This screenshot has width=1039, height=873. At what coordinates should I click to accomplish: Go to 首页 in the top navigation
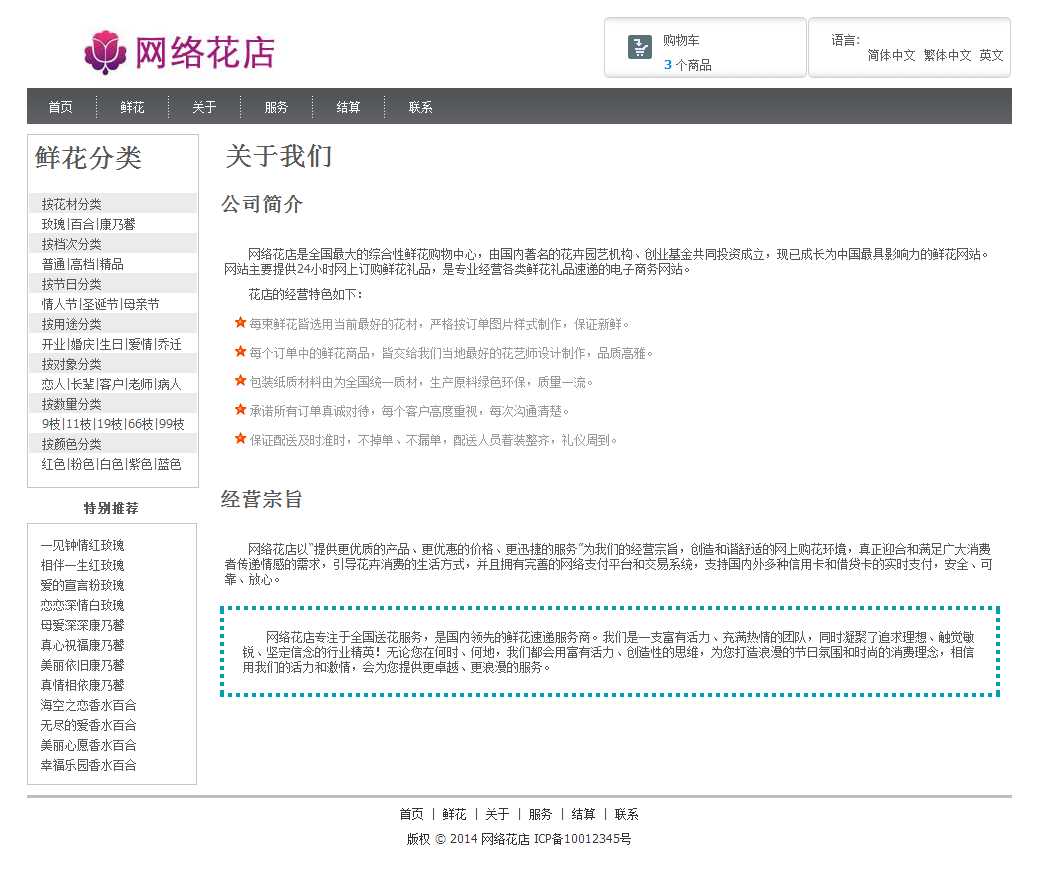click(60, 107)
